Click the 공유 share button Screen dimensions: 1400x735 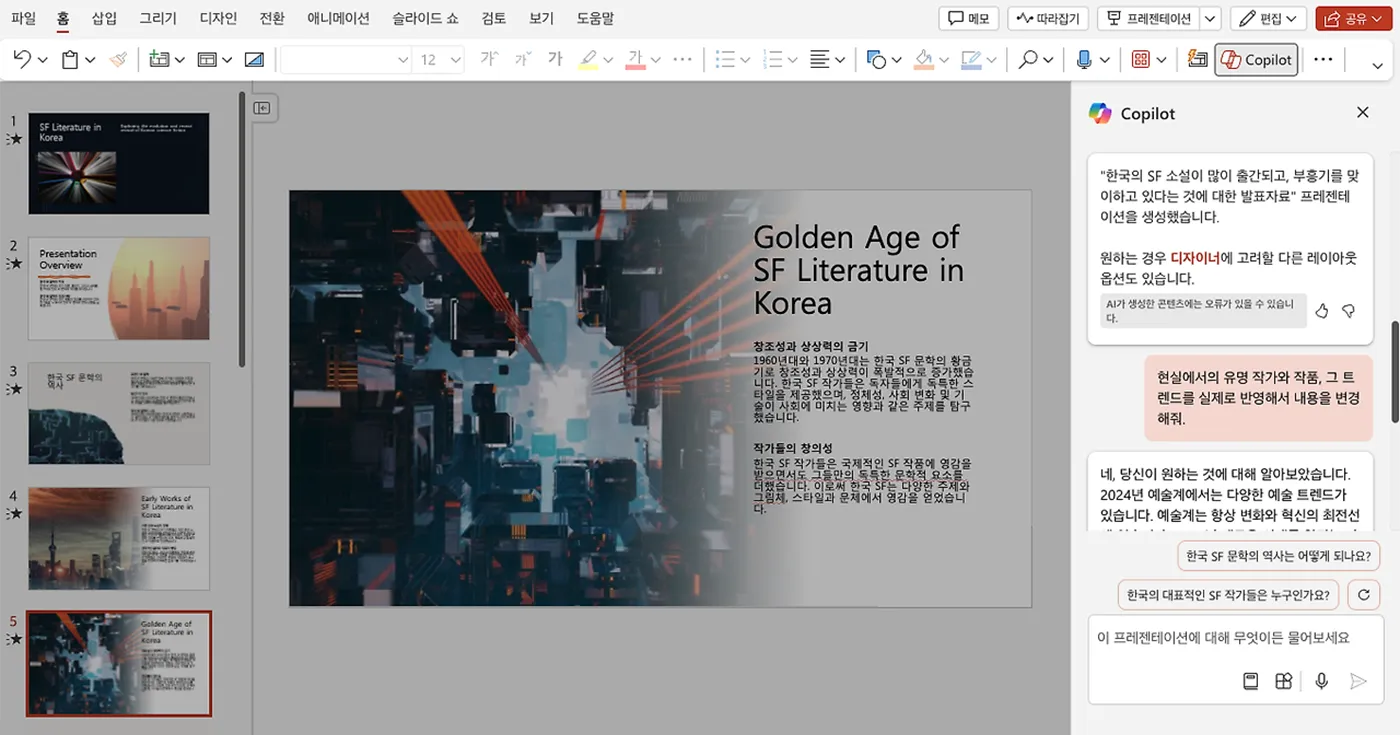(1354, 18)
